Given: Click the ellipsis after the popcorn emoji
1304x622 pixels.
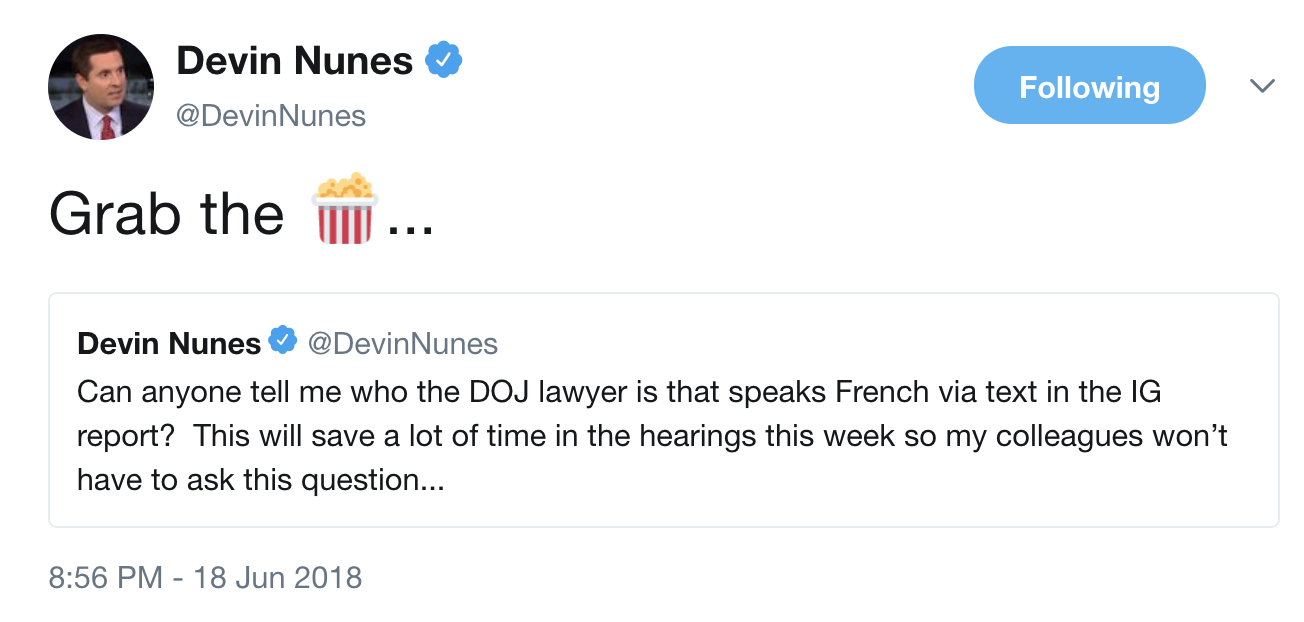Looking at the screenshot, I should (411, 228).
